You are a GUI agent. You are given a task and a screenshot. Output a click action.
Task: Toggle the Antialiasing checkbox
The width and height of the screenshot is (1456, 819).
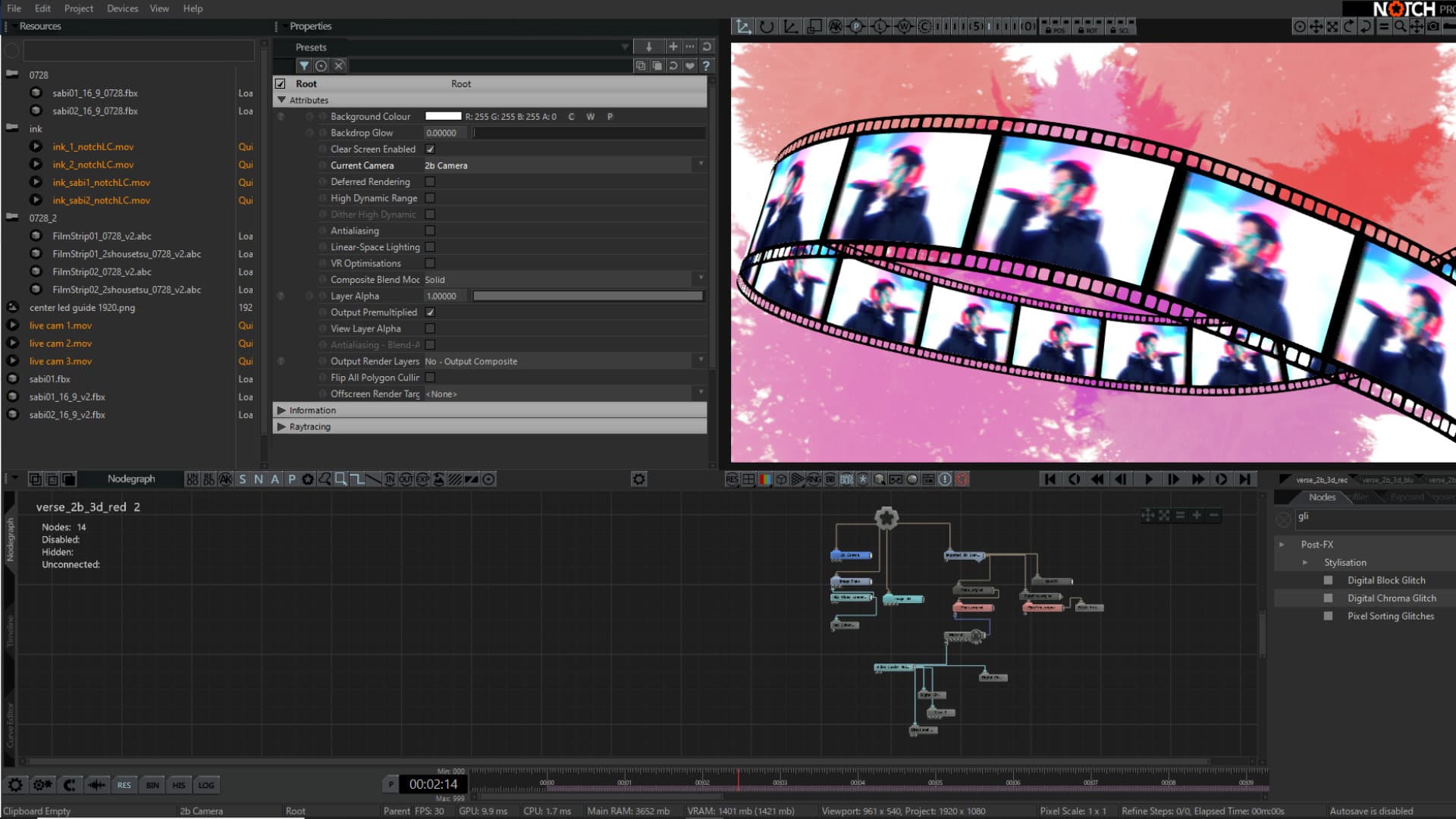pyautogui.click(x=430, y=231)
